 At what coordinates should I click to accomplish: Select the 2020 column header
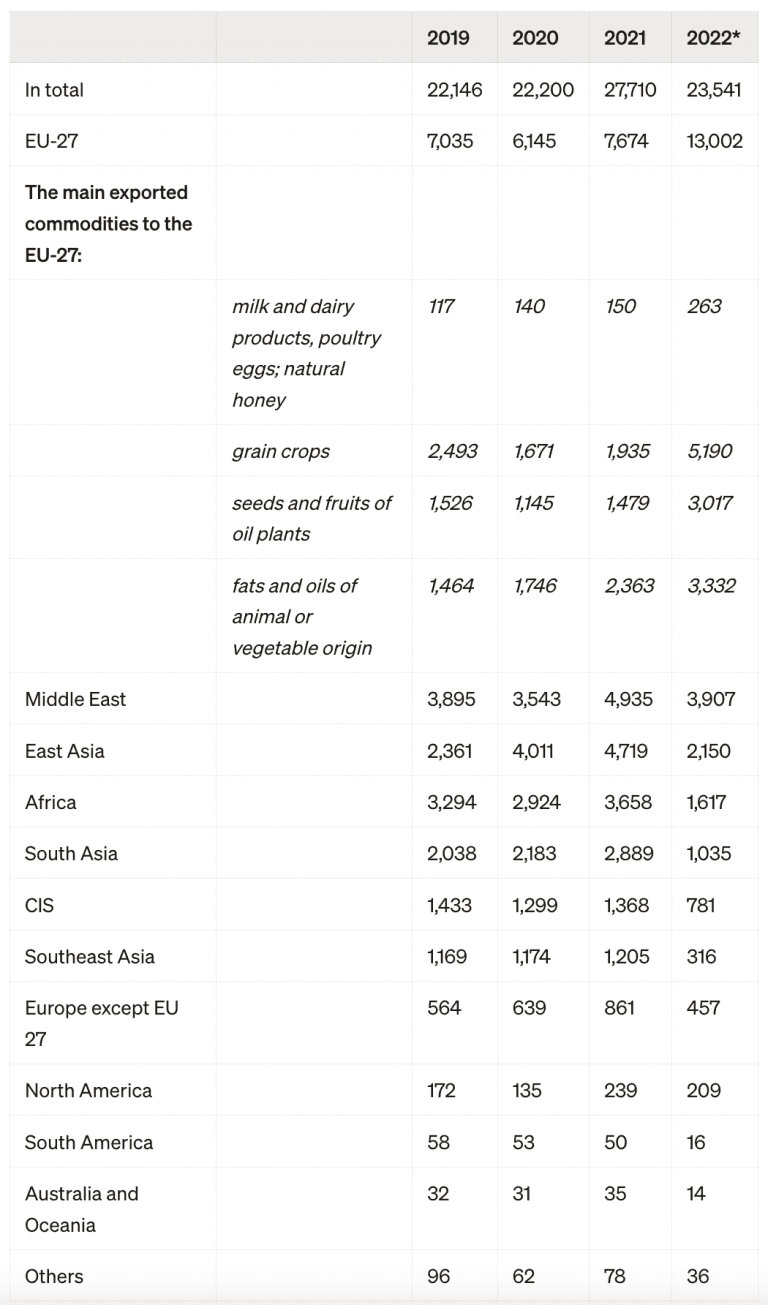point(535,38)
